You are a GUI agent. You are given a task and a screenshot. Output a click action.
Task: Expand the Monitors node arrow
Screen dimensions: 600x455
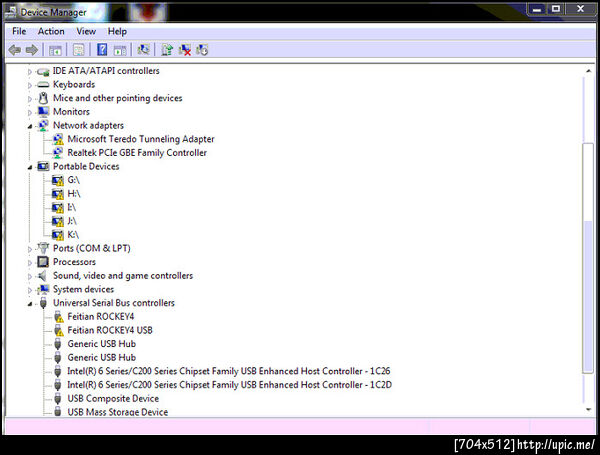pos(29,113)
